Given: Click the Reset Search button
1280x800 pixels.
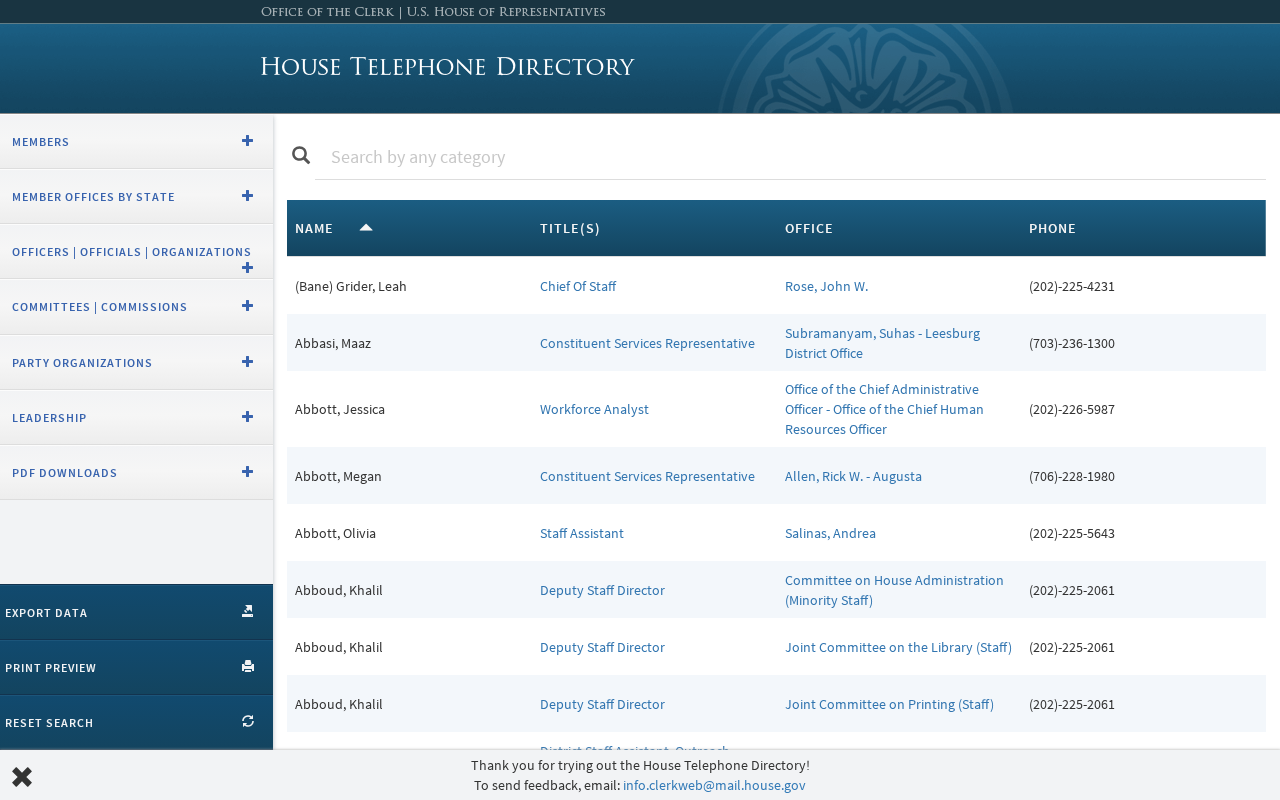Looking at the screenshot, I should [x=136, y=722].
